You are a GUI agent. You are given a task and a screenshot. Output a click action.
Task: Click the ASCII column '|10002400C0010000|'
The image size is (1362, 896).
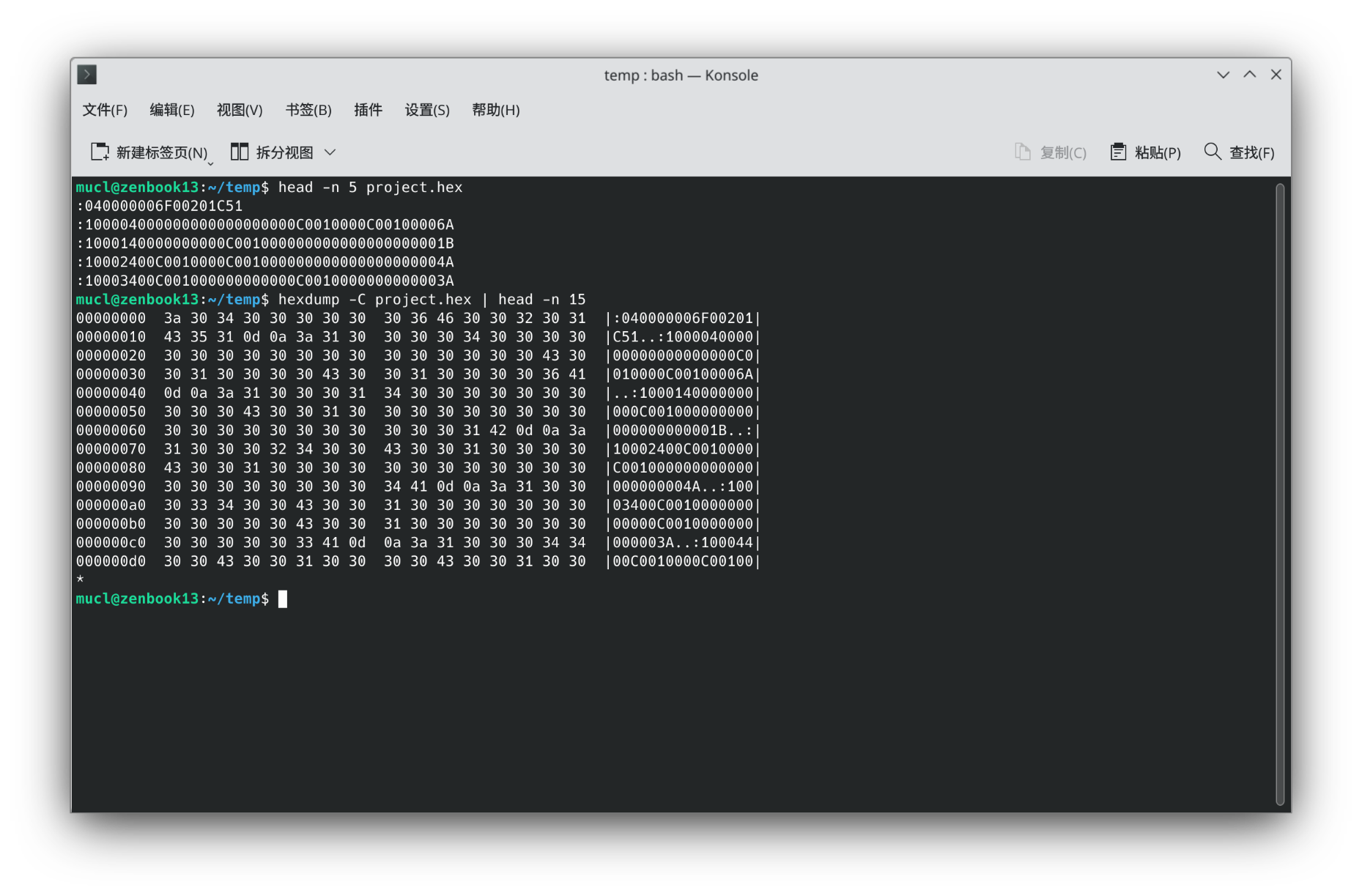683,449
